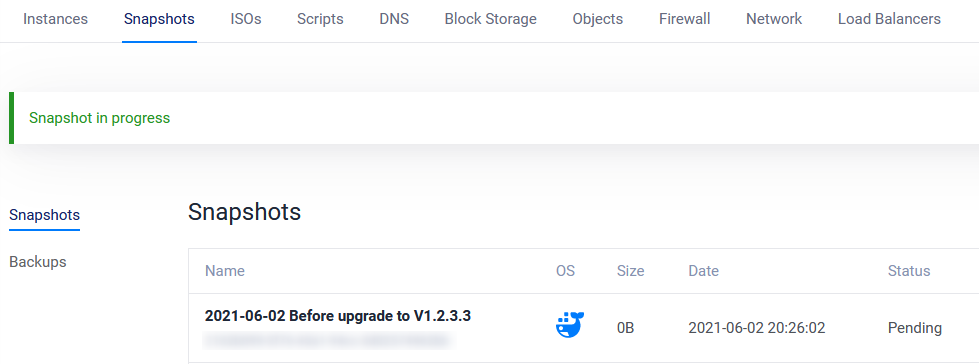979x364 pixels.
Task: Open the Objects tab
Action: tap(598, 19)
